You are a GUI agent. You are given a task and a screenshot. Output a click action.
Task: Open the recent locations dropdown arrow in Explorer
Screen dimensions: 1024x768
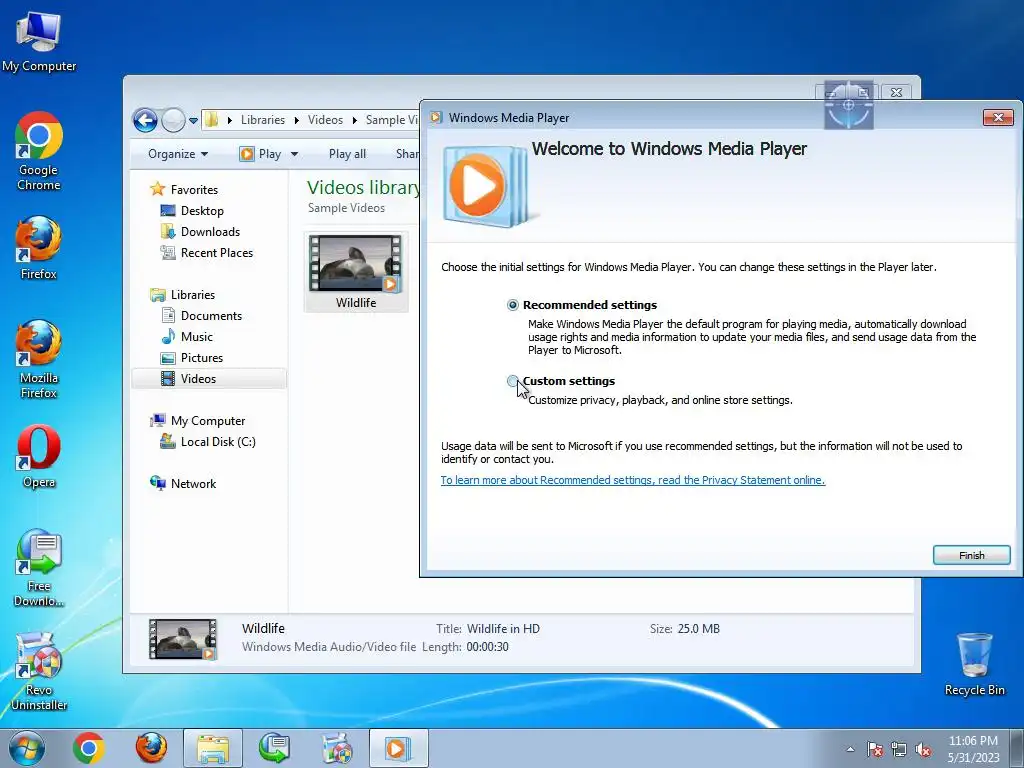193,120
